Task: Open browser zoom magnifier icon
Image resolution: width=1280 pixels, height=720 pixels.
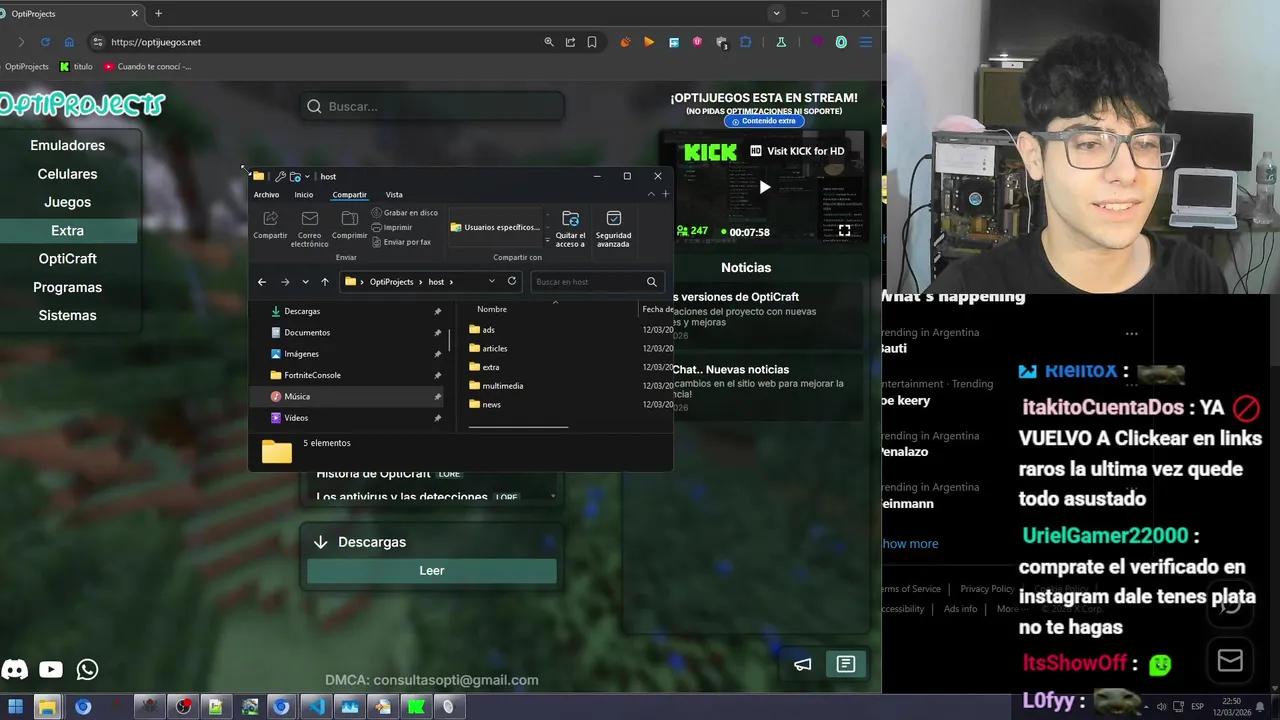Action: (549, 42)
